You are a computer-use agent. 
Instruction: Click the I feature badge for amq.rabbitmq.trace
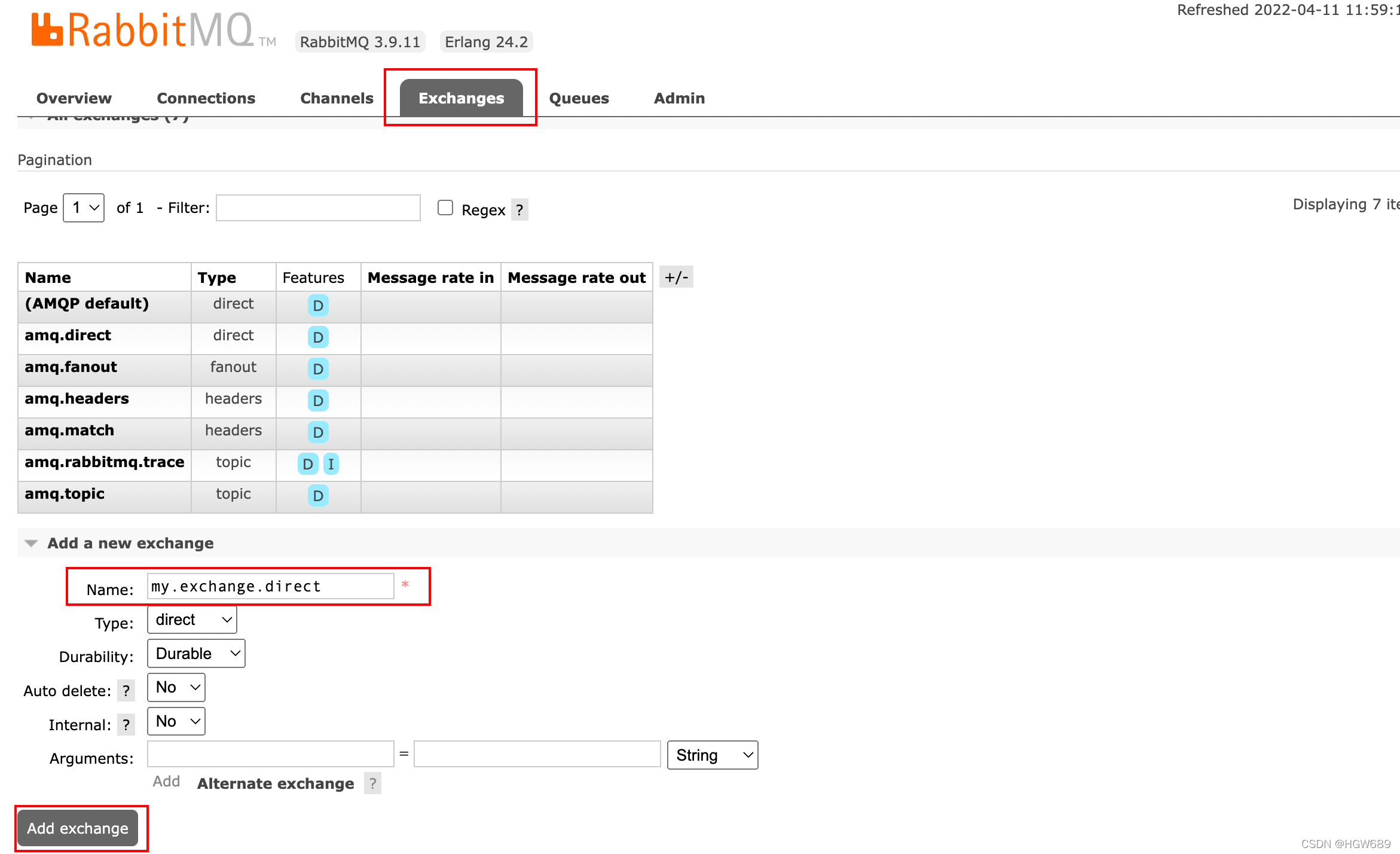(331, 464)
